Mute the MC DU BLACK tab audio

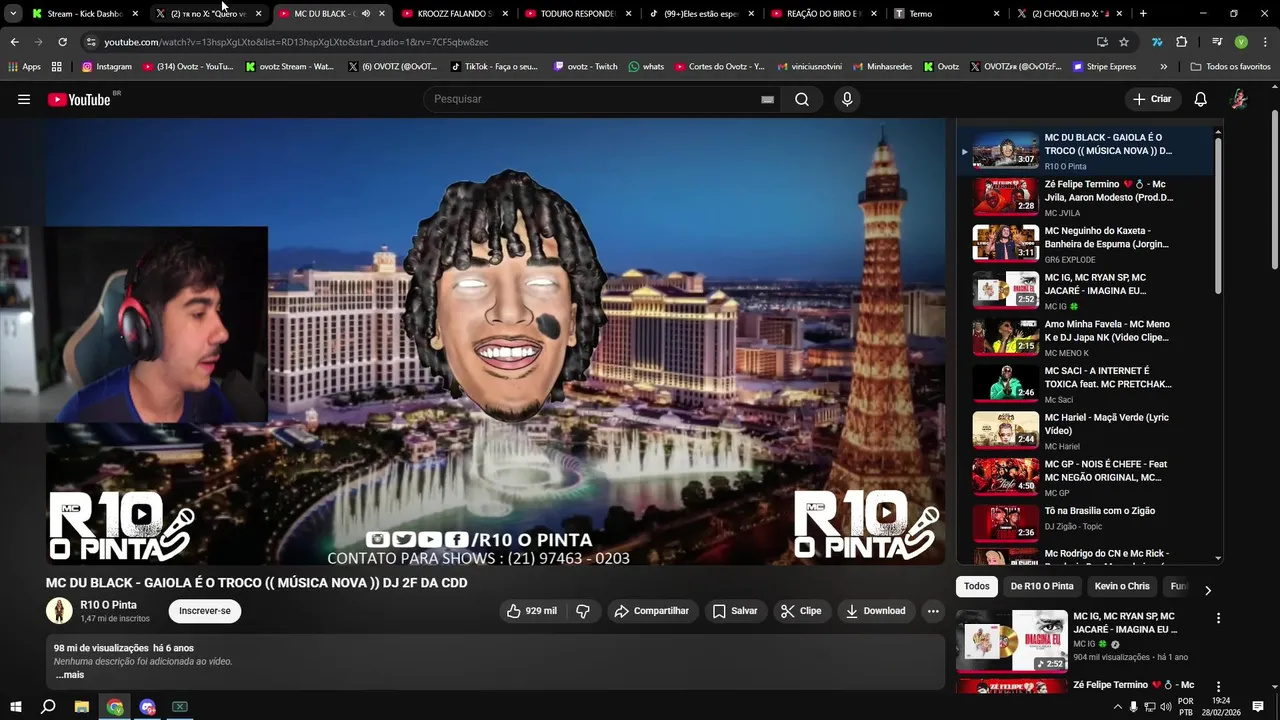point(365,14)
